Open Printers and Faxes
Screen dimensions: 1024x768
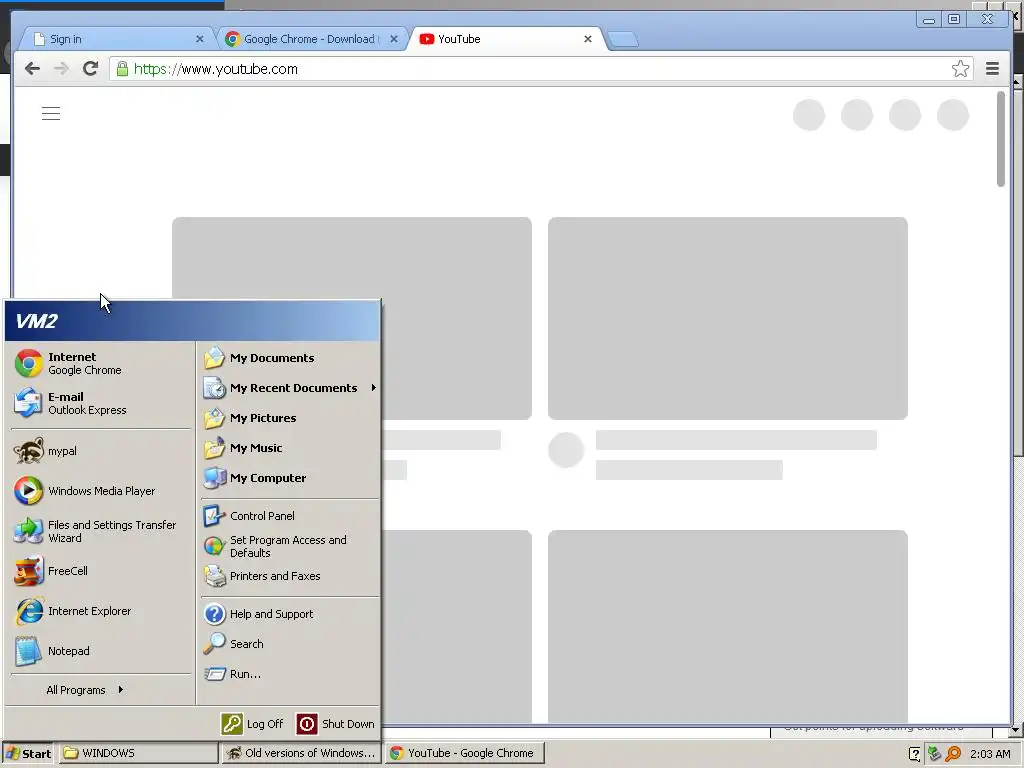coord(290,576)
